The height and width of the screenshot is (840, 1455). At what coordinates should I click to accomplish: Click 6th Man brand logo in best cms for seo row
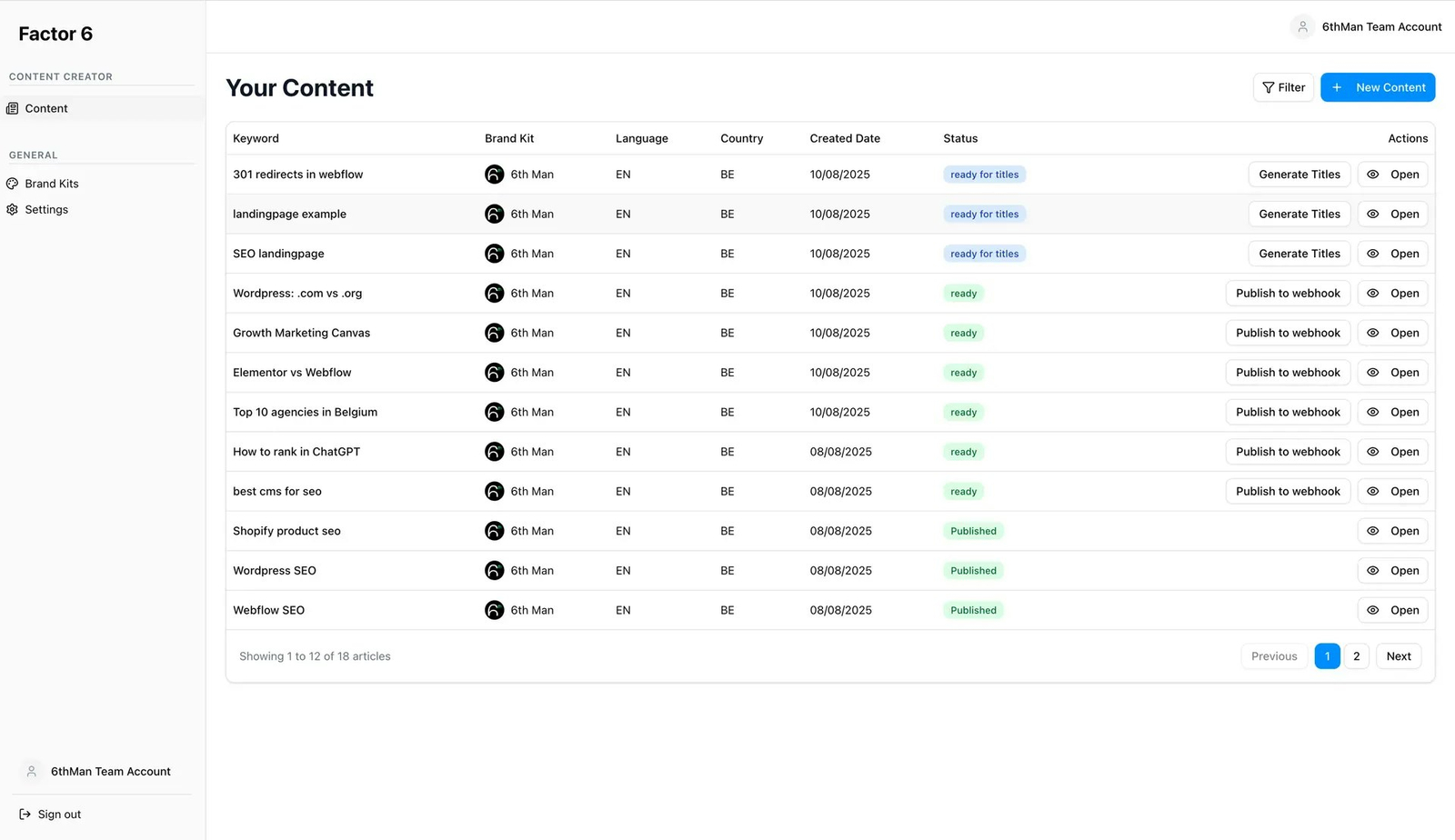495,491
